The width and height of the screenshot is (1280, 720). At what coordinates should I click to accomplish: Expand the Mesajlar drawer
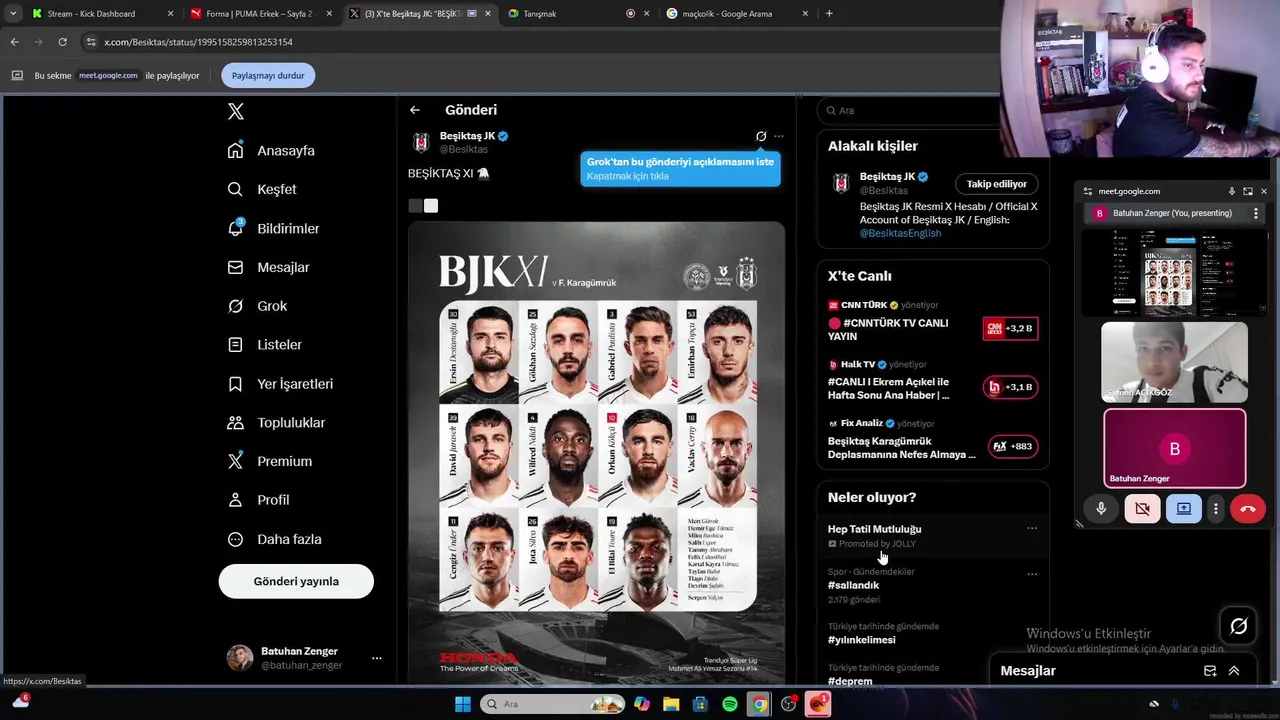coord(1234,671)
